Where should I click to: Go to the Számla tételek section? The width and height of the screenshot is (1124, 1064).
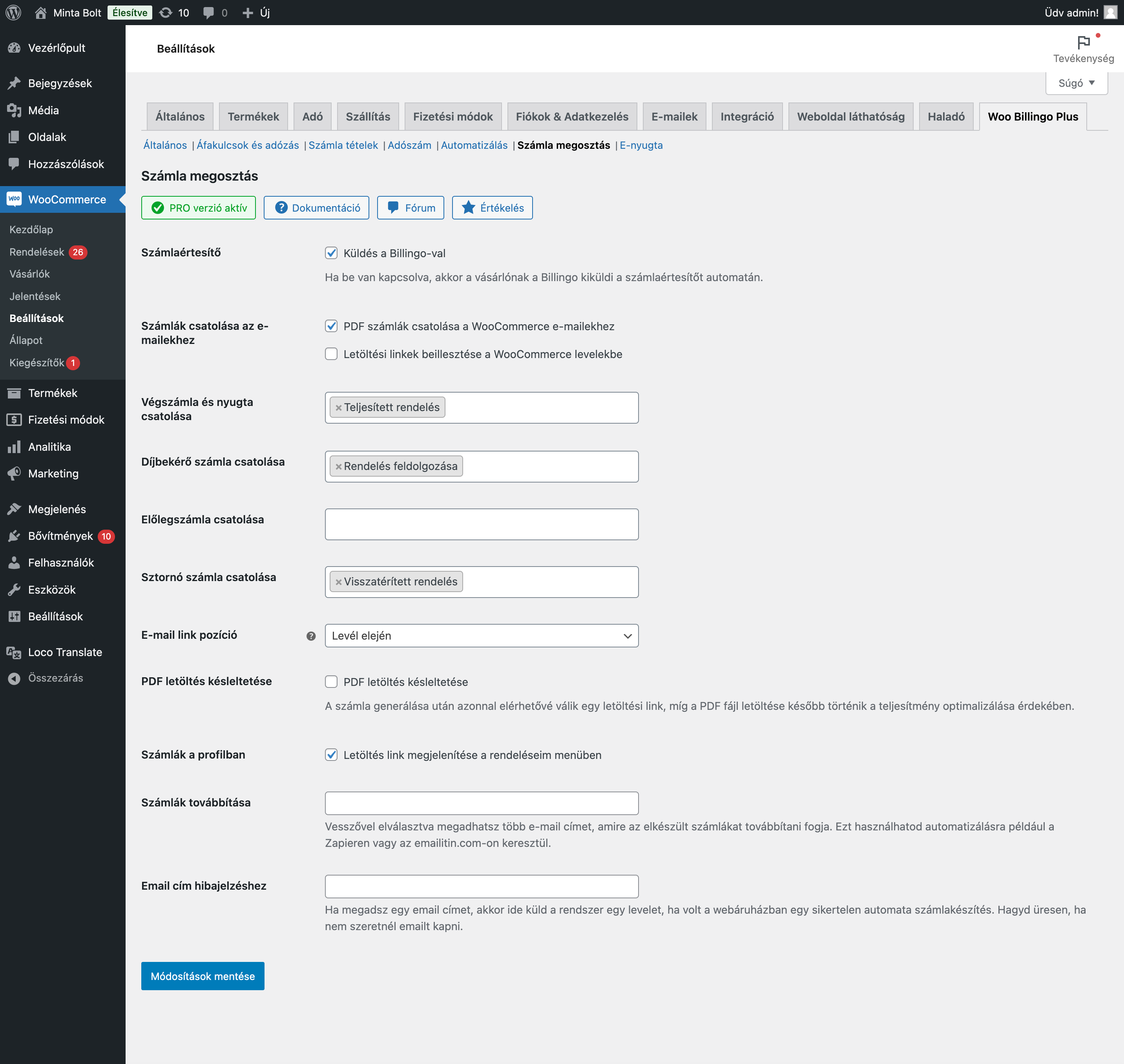[x=343, y=145]
